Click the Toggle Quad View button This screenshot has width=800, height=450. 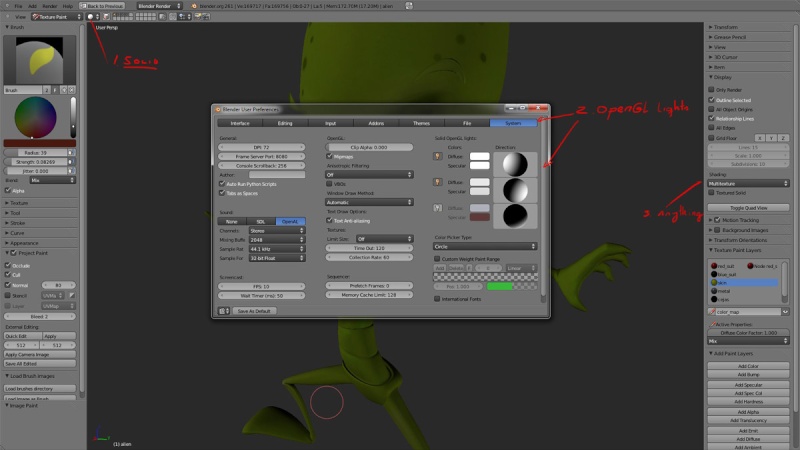pos(748,208)
